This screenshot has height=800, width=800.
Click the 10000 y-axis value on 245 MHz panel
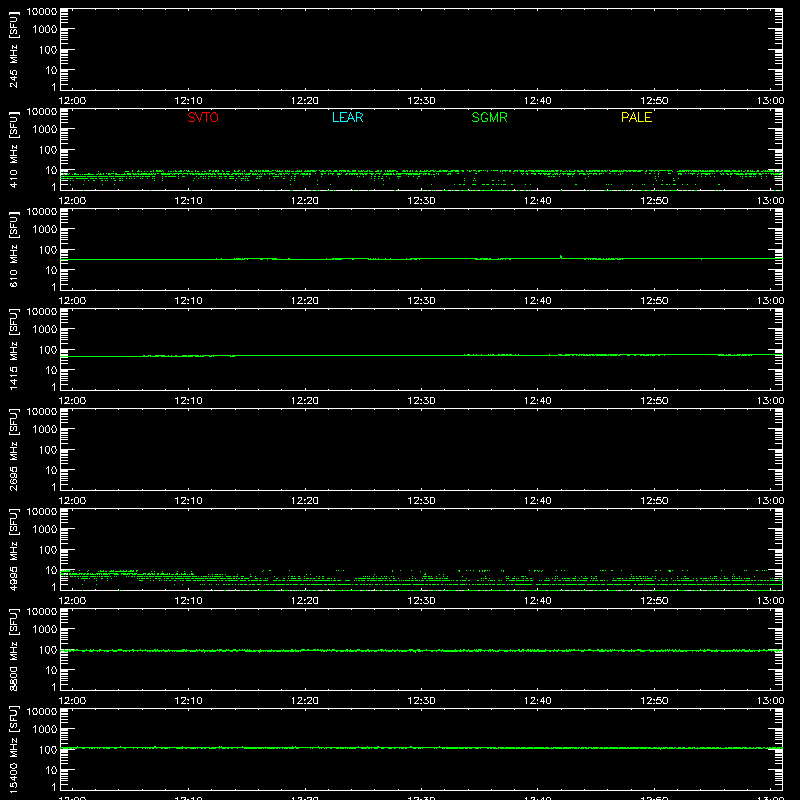coord(42,12)
